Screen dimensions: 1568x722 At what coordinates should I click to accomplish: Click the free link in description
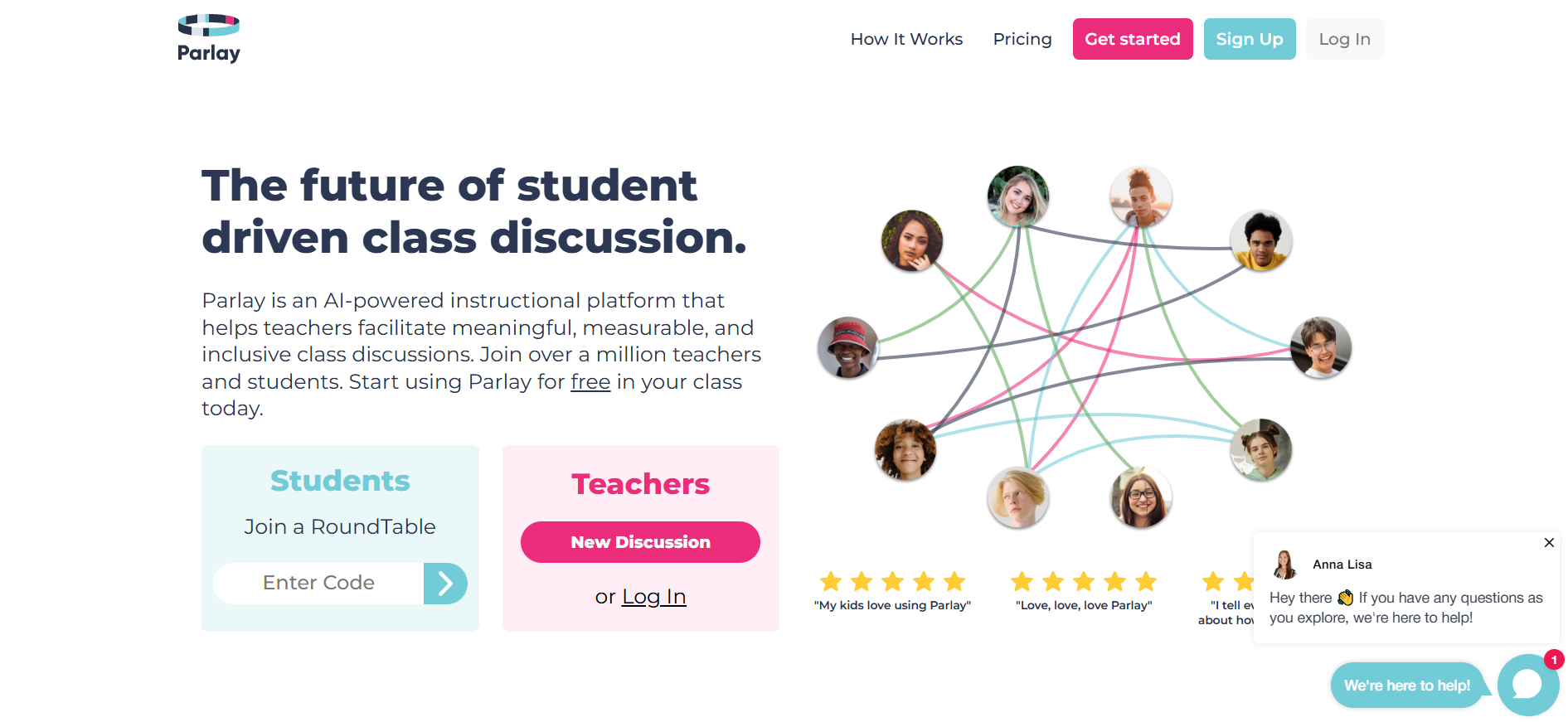click(590, 382)
